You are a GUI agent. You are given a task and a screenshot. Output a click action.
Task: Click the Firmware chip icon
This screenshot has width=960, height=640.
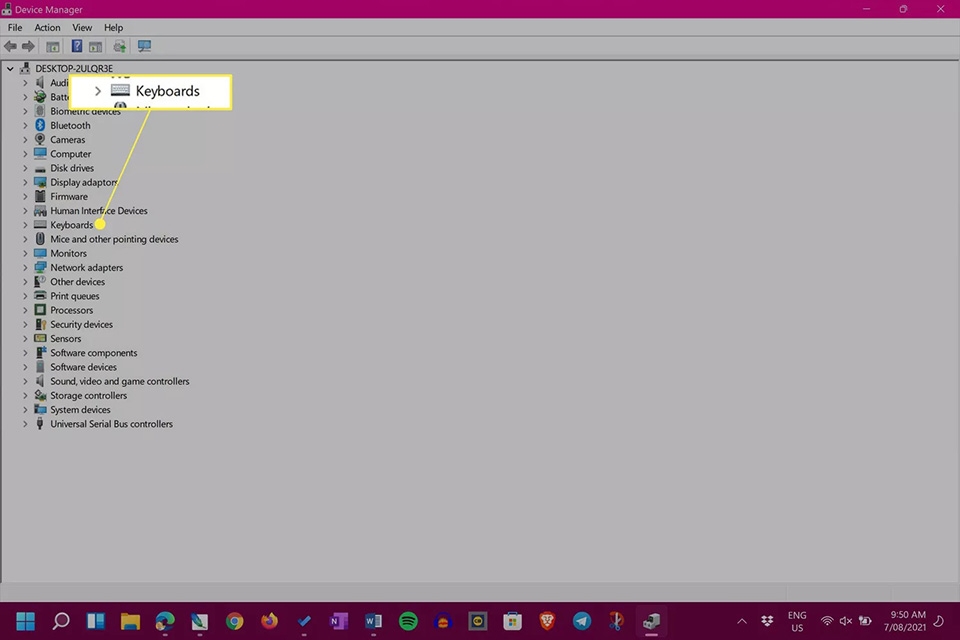[x=40, y=197]
